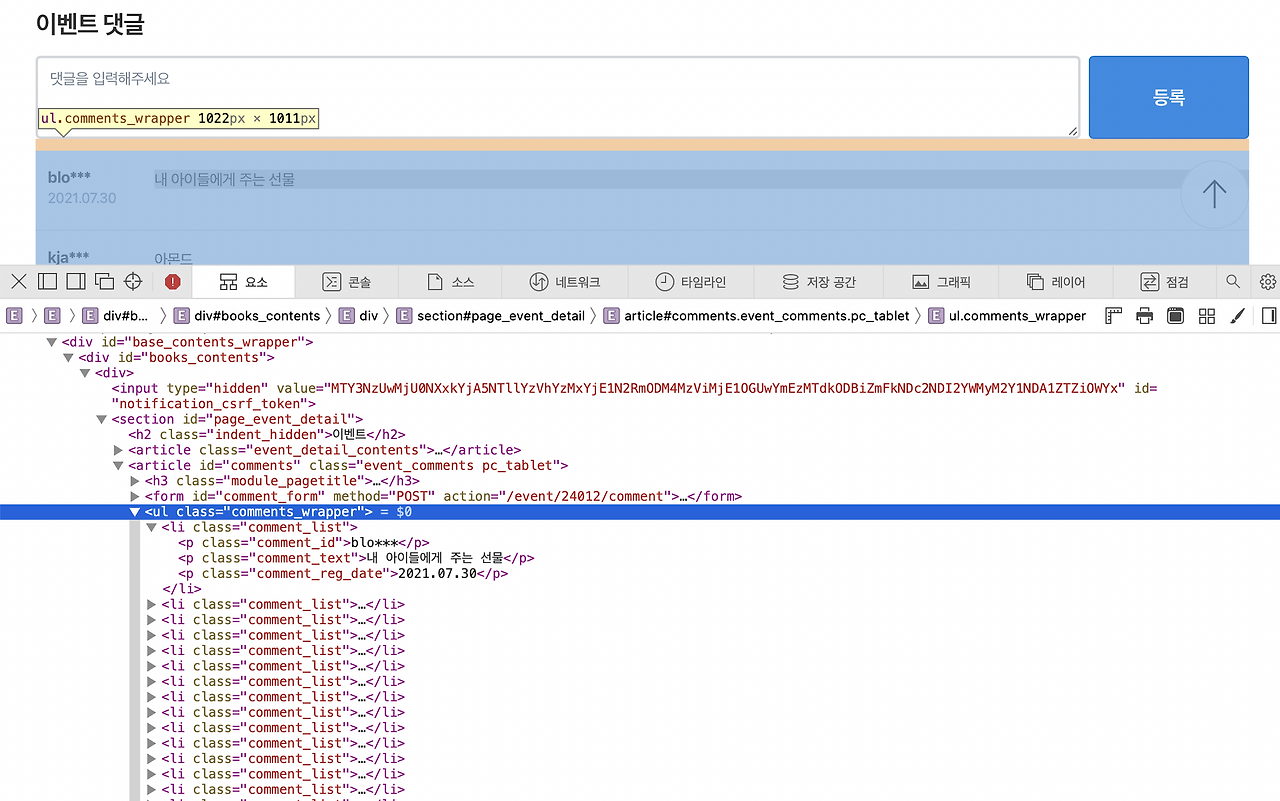Expand the form#comment_form node
The width and height of the screenshot is (1280, 801).
click(x=135, y=496)
